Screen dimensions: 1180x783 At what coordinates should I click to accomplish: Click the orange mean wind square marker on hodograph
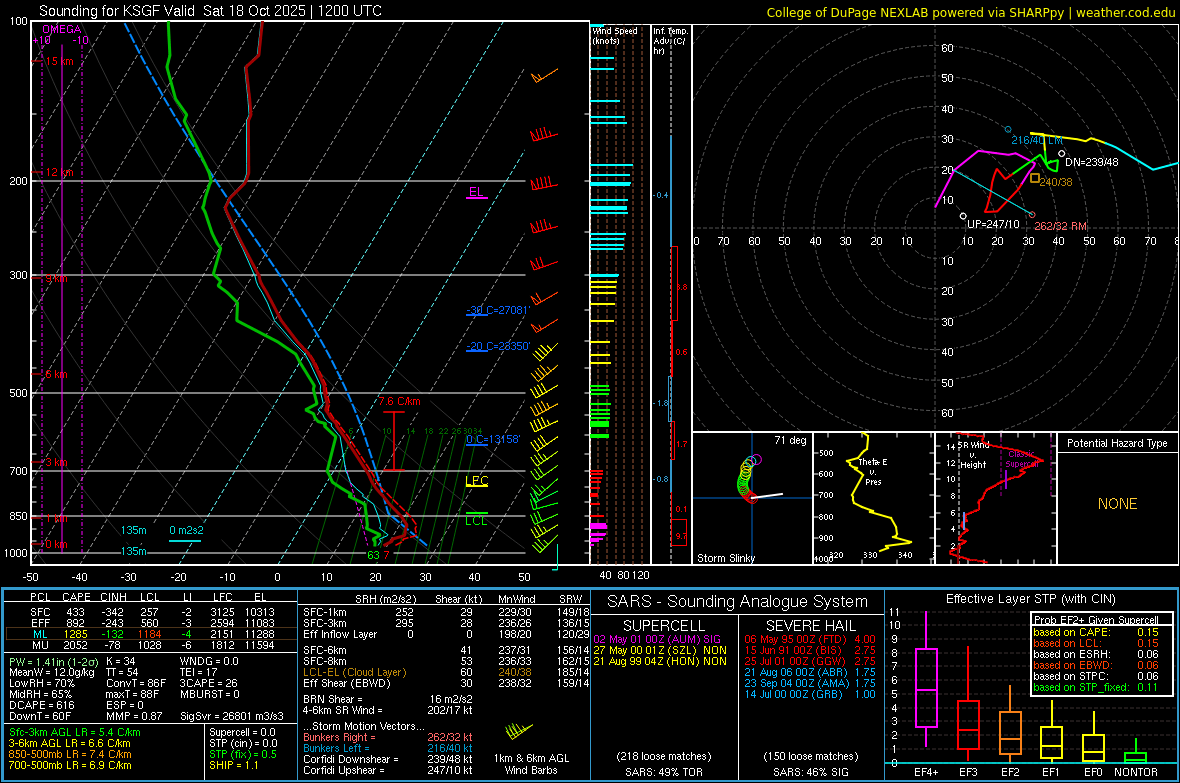pos(1035,178)
